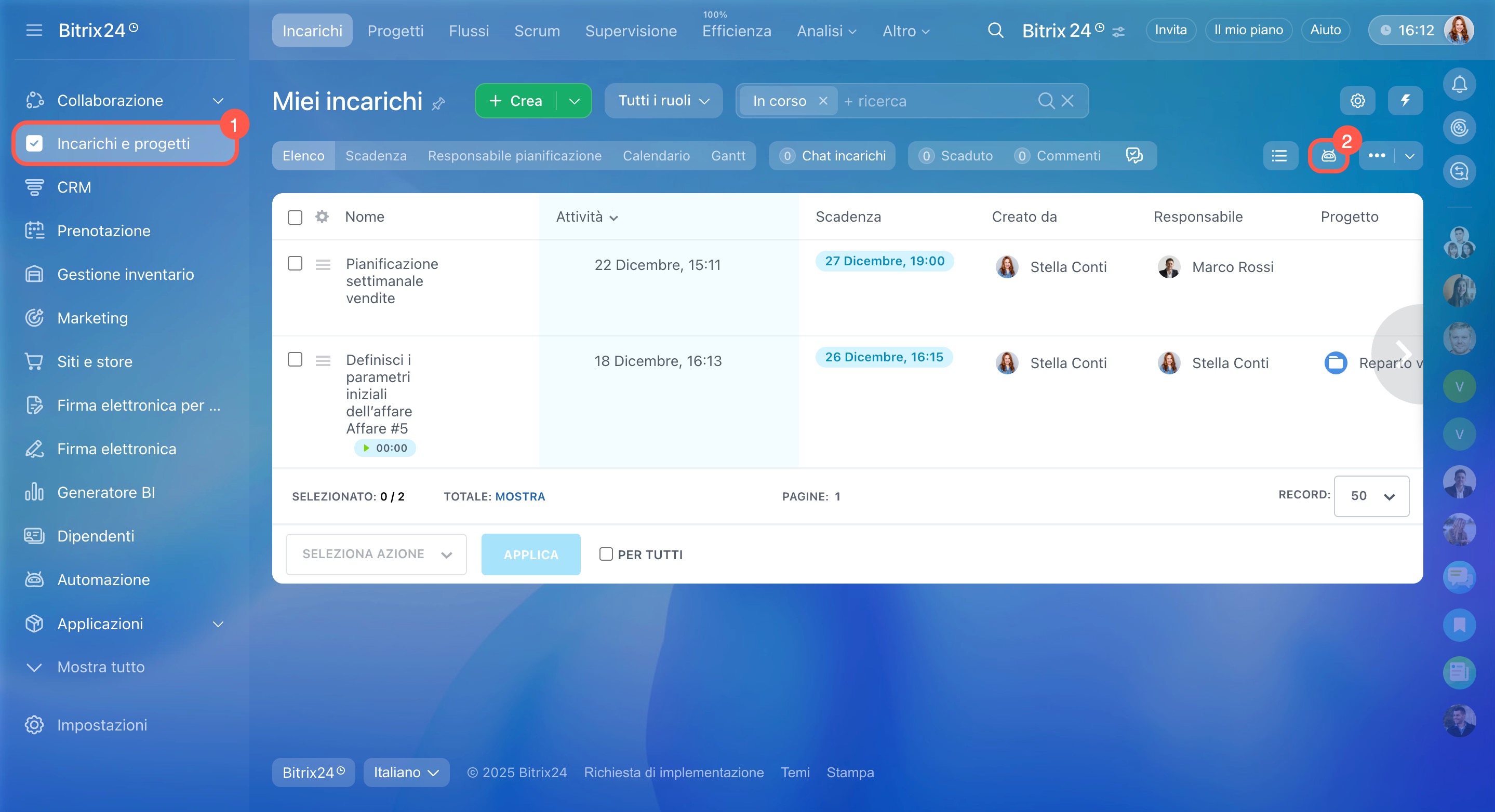Expand the SELEZIONA AZIONE dropdown
This screenshot has height=812, width=1495.
click(x=376, y=554)
